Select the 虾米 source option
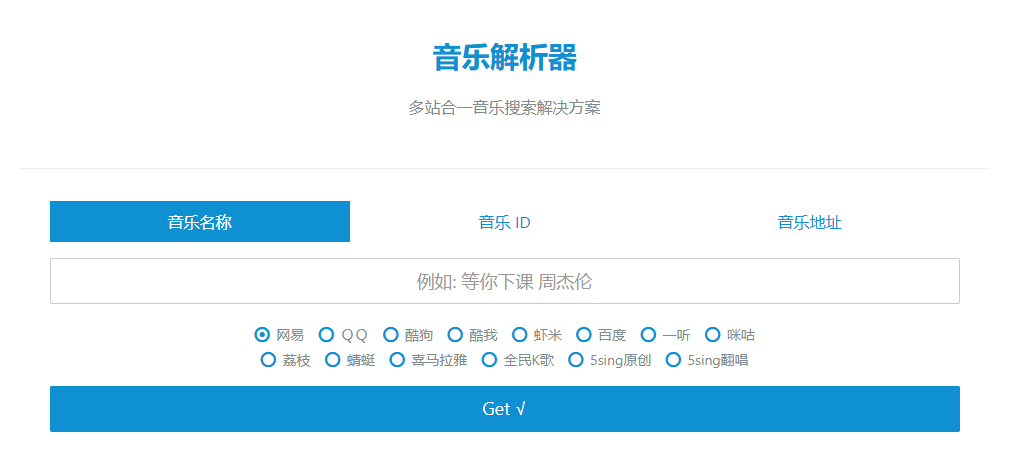The width and height of the screenshot is (1020, 462). (520, 334)
